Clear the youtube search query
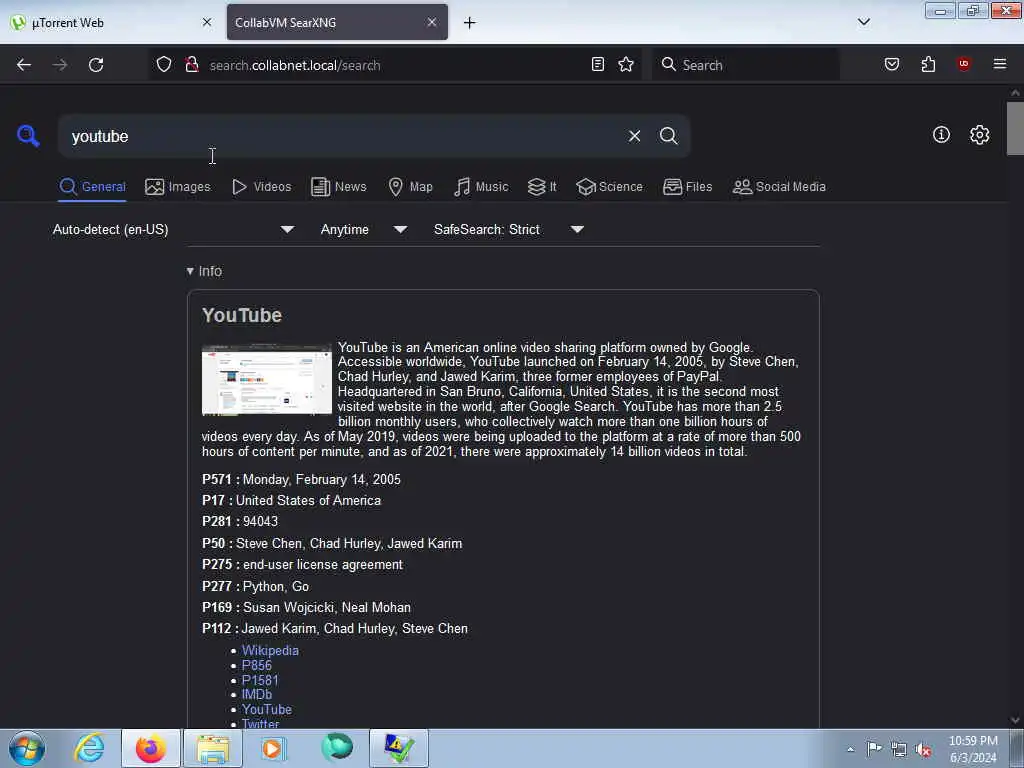 tap(634, 136)
